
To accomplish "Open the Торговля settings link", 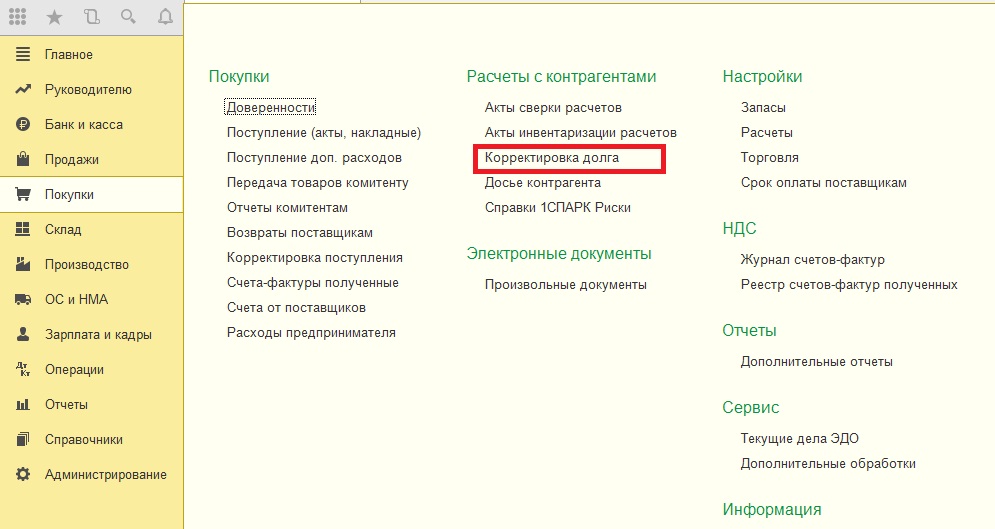I will tap(769, 157).
